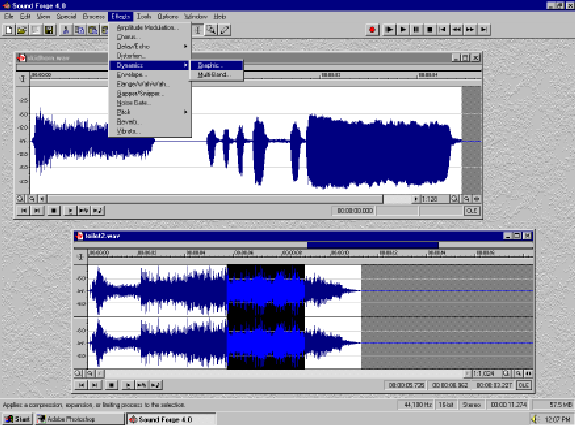Click the Windows Start button
The image size is (575, 425).
[x=17, y=419]
